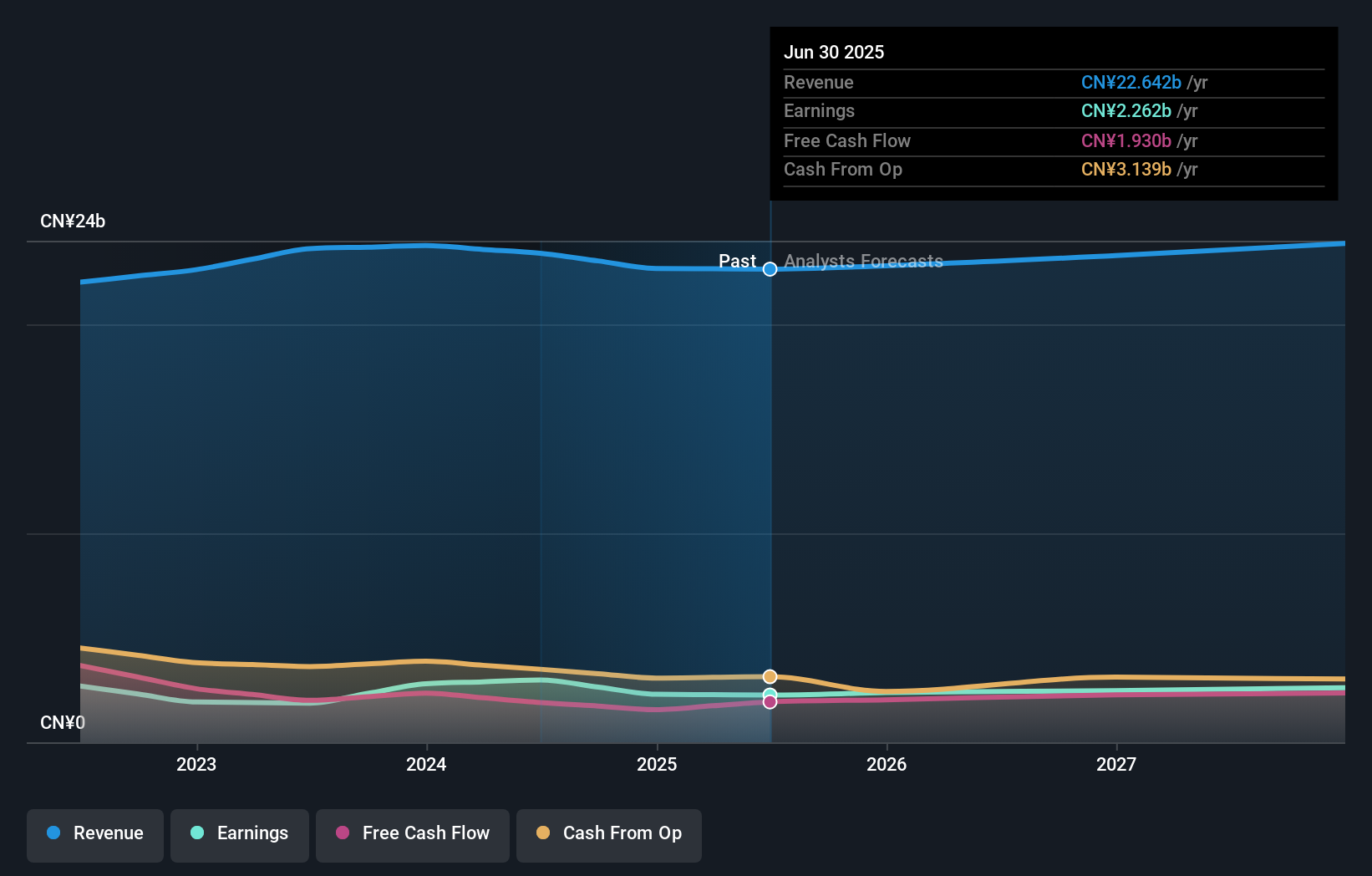Select the orange Cash From Op chart marker

[770, 676]
